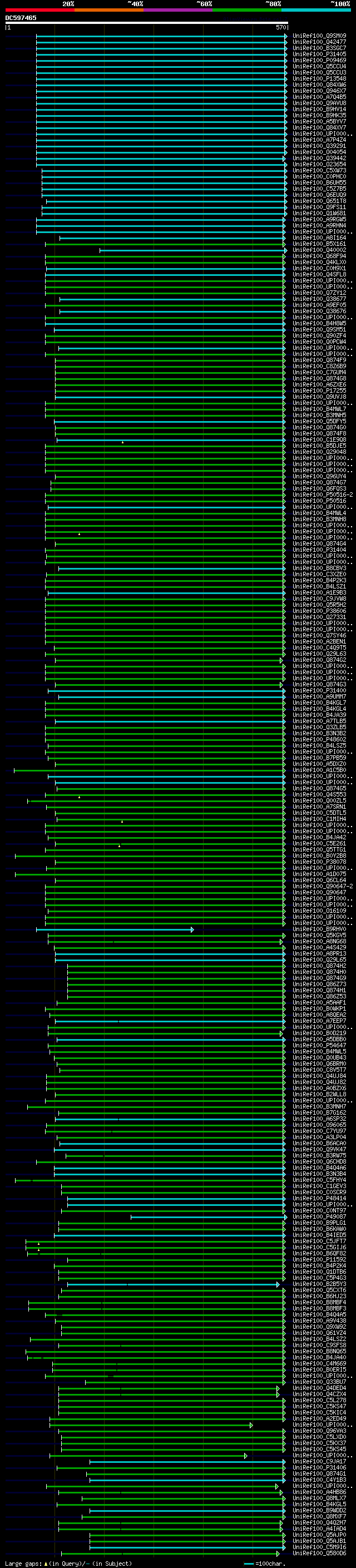Open hit UniRef100_P09469
This screenshot has height=1568, width=356.
(x=319, y=60)
